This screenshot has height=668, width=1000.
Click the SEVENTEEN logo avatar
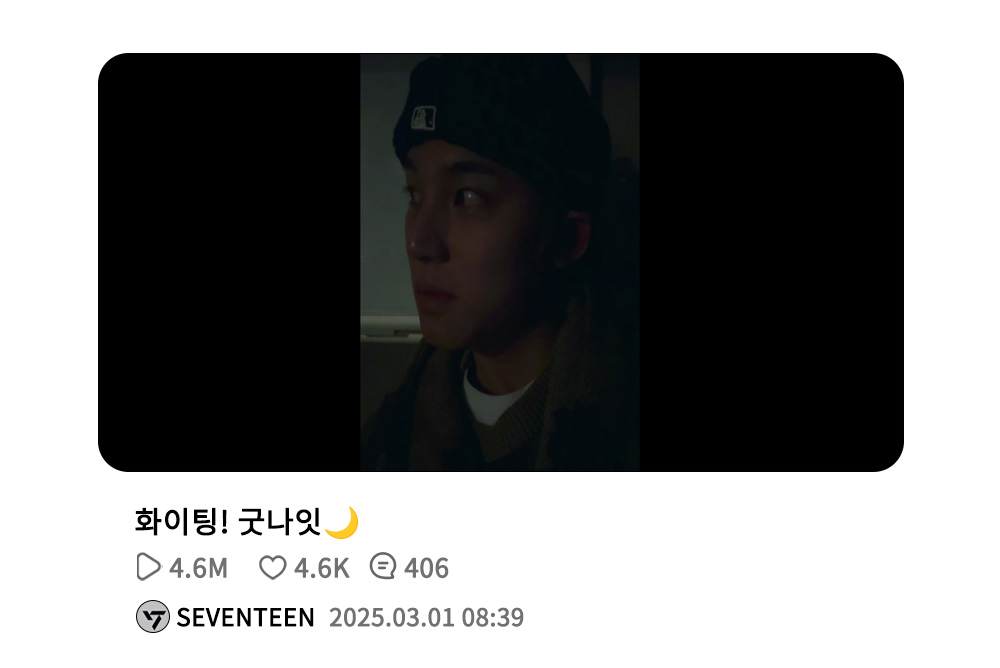click(x=152, y=617)
